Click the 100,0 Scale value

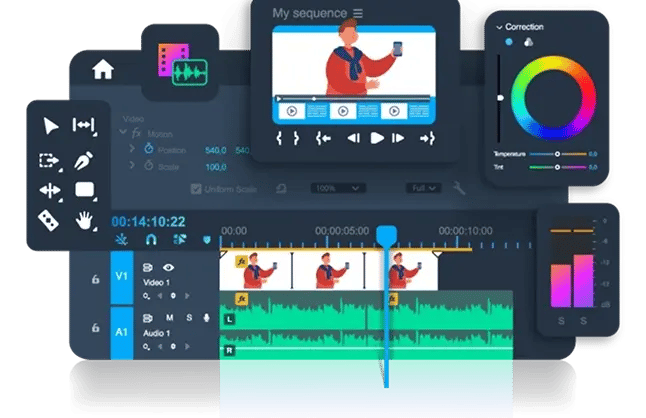[x=215, y=167]
